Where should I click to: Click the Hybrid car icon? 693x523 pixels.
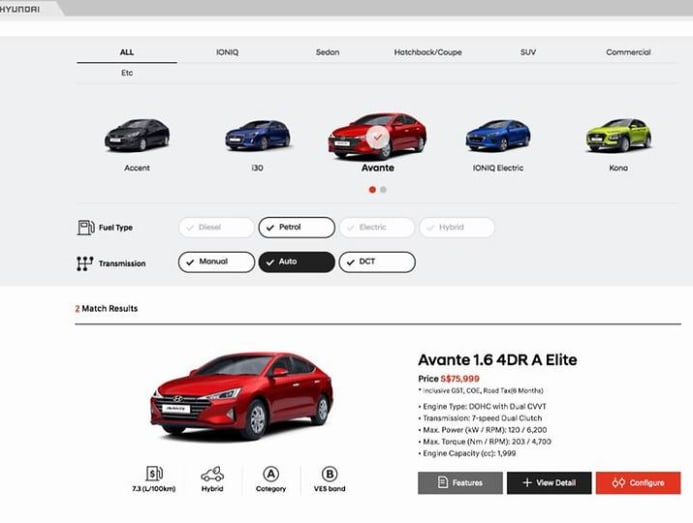tap(212, 474)
